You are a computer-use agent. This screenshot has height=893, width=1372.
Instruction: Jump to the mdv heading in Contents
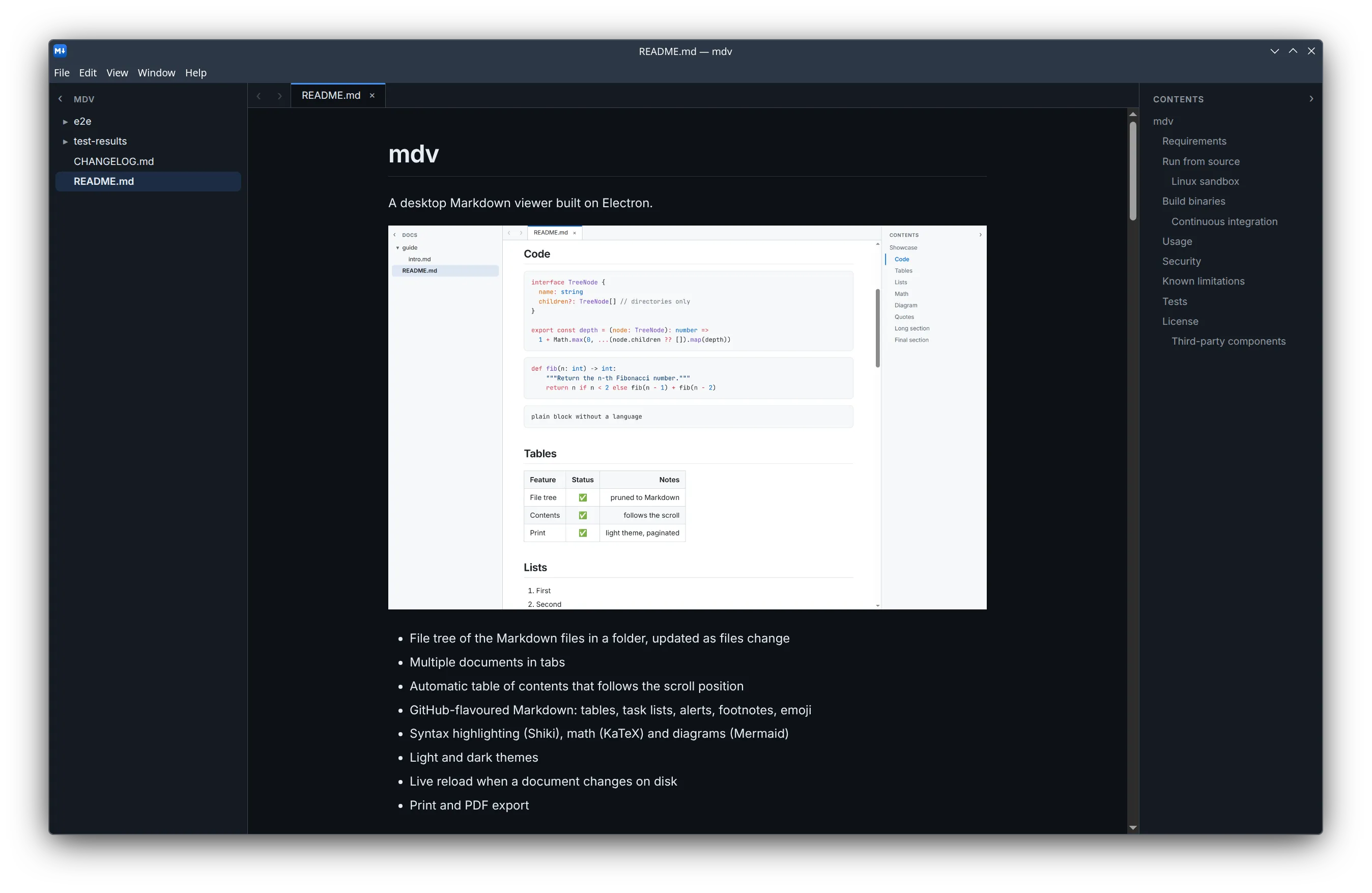pos(1163,121)
